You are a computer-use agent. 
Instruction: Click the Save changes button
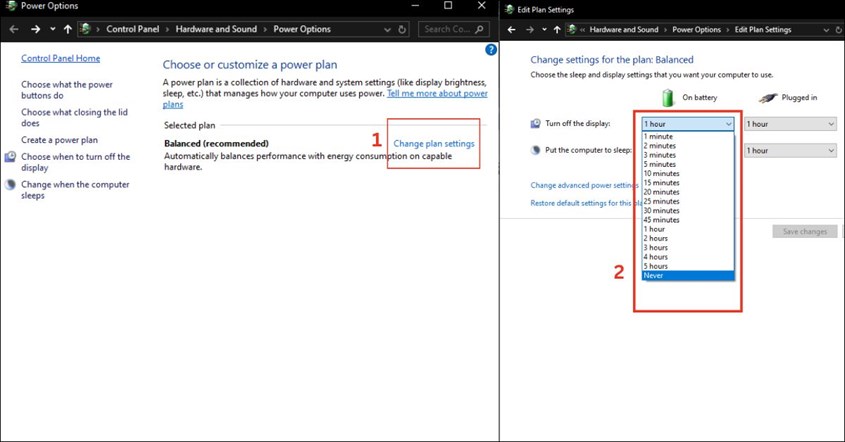pyautogui.click(x=805, y=232)
